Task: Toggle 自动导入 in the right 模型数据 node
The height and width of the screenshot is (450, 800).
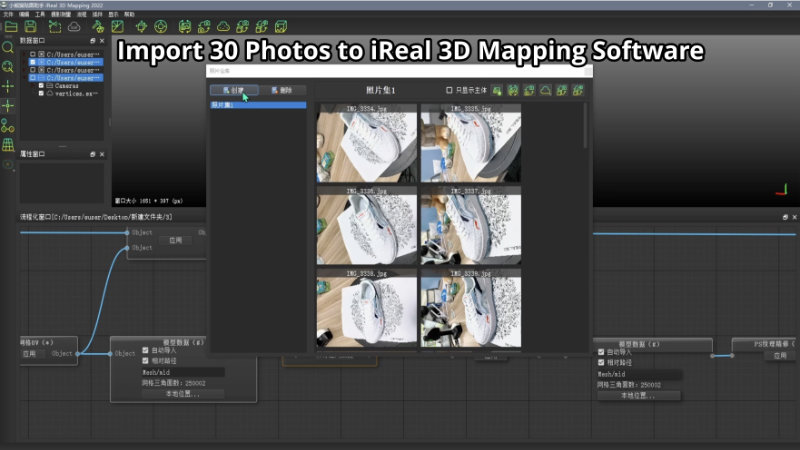Action: point(601,352)
